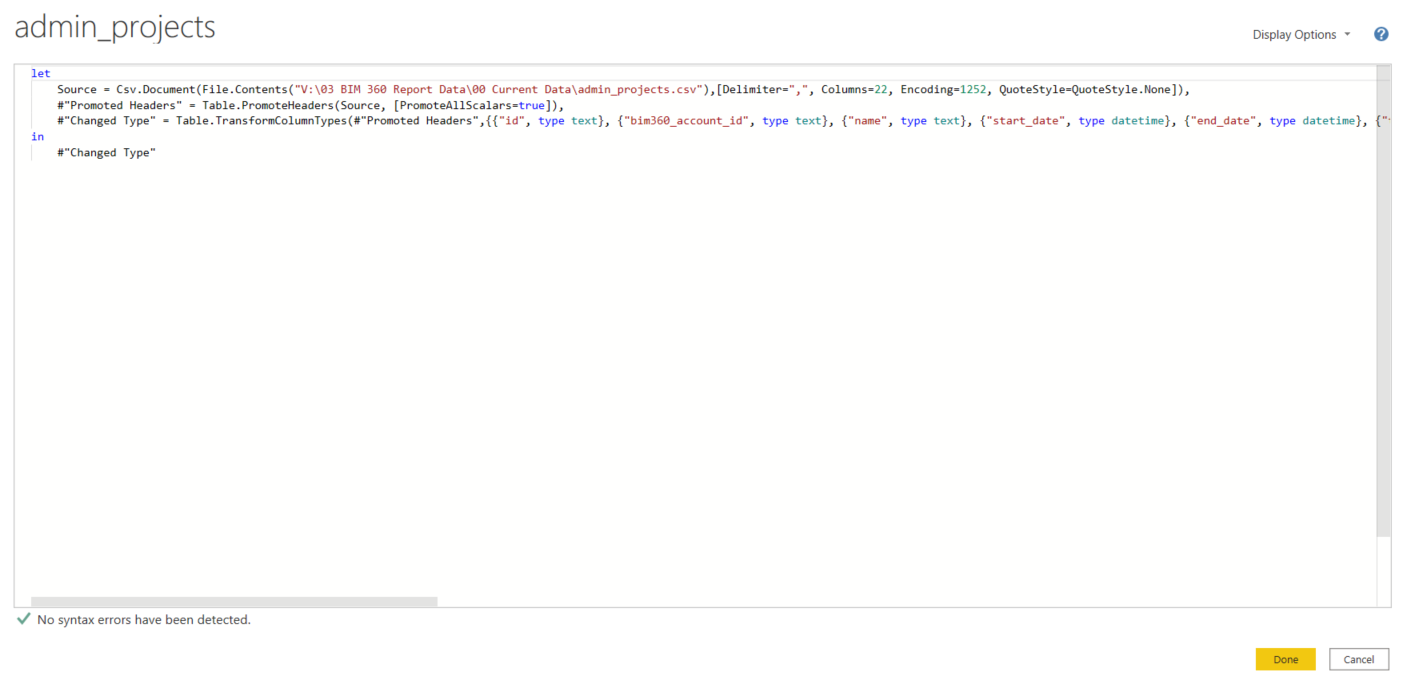Click the admin_projects query title

click(x=115, y=27)
